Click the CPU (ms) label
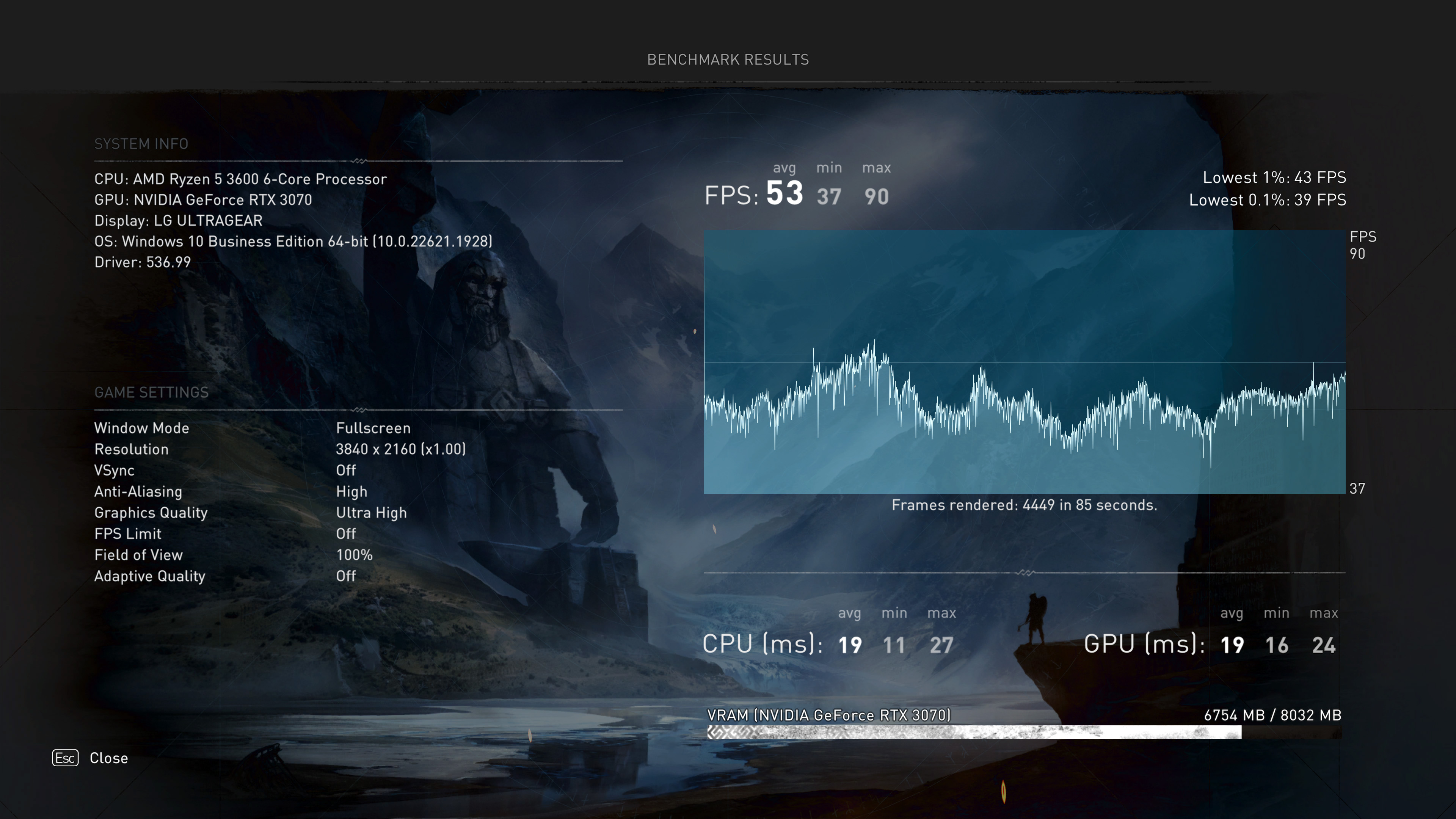This screenshot has height=819, width=1456. click(x=763, y=644)
